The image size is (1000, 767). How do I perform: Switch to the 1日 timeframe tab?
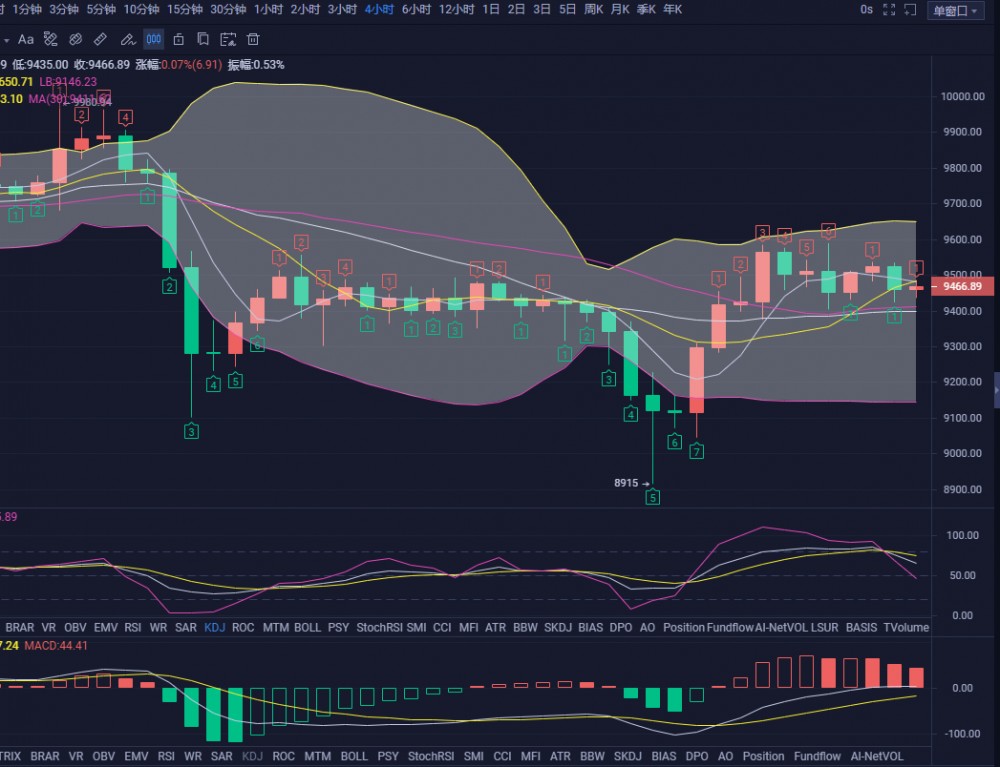(491, 9)
